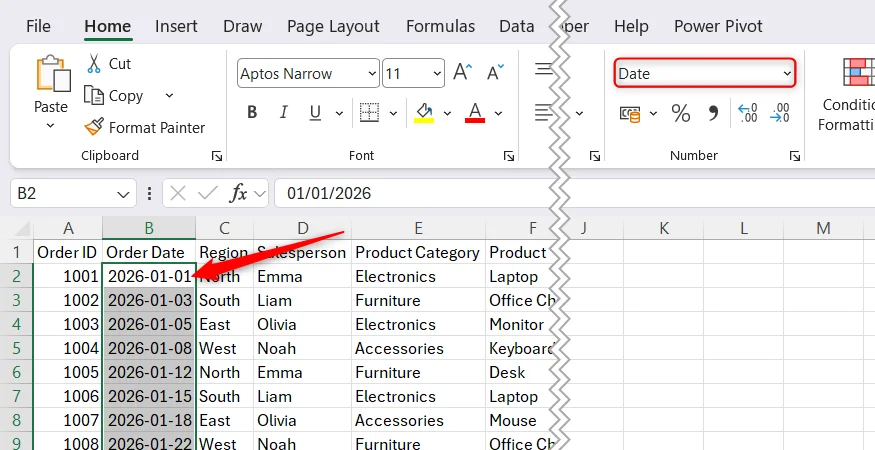Click the Order Date header cell
The width and height of the screenshot is (875, 450).
click(149, 252)
